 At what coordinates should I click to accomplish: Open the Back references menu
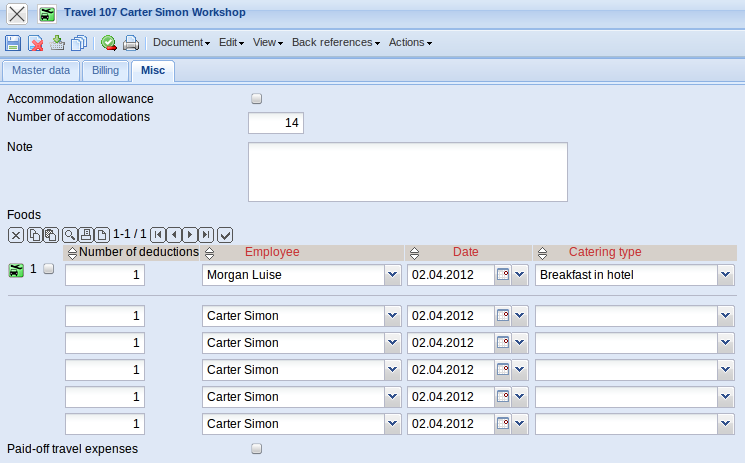coord(335,43)
